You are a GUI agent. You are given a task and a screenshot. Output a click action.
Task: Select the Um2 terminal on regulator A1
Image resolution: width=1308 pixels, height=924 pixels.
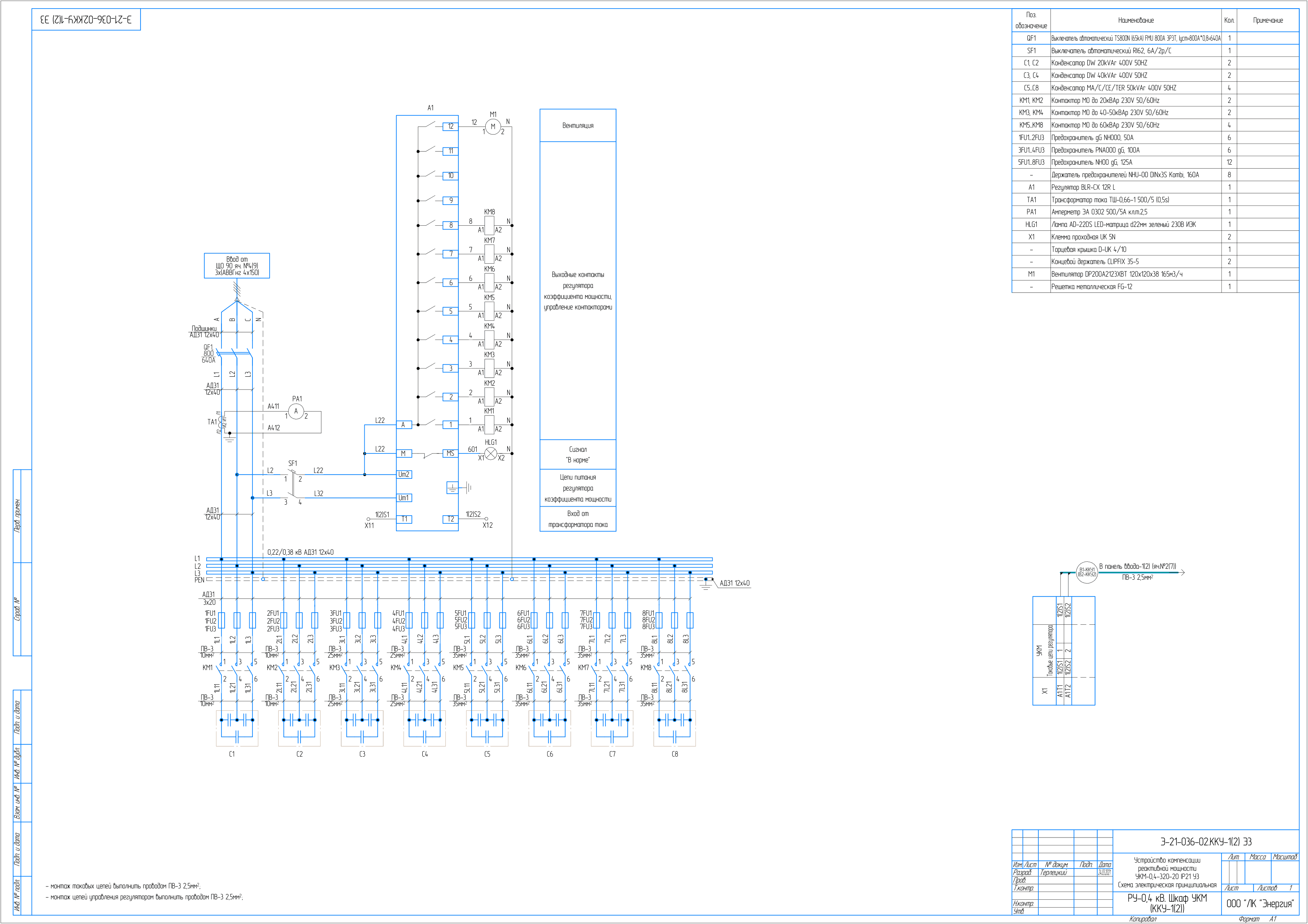404,474
